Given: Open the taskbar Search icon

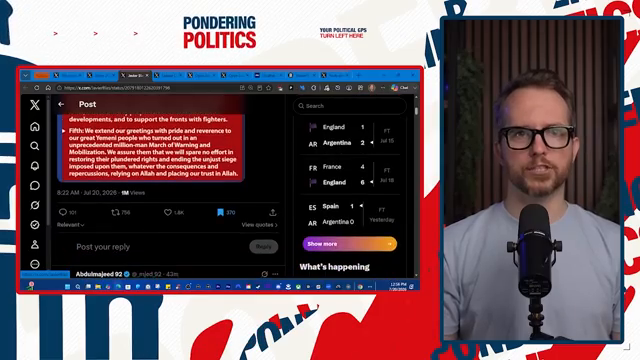Looking at the screenshot, I should (78, 287).
